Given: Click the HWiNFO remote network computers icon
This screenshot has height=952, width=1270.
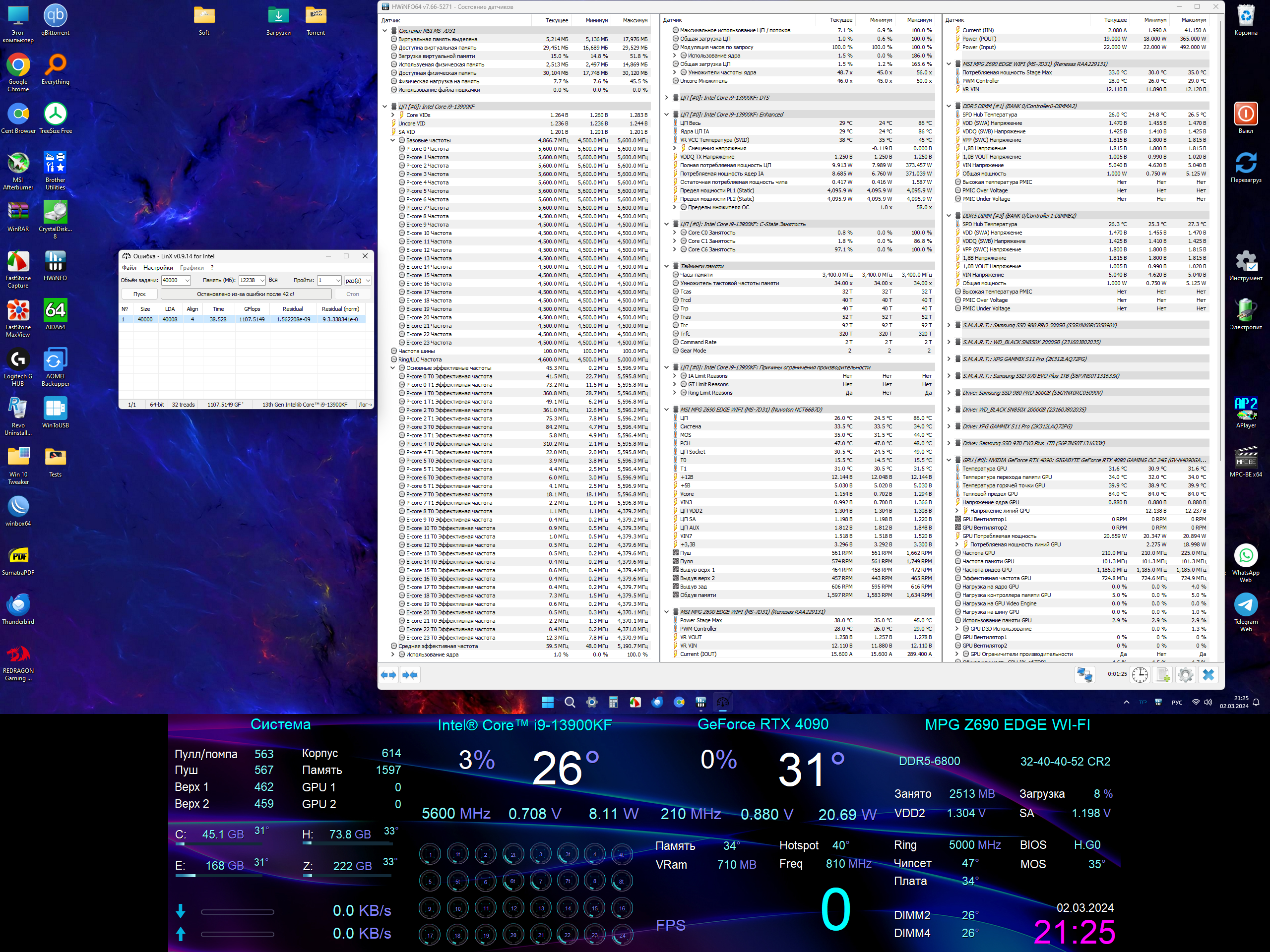Looking at the screenshot, I should [1084, 675].
